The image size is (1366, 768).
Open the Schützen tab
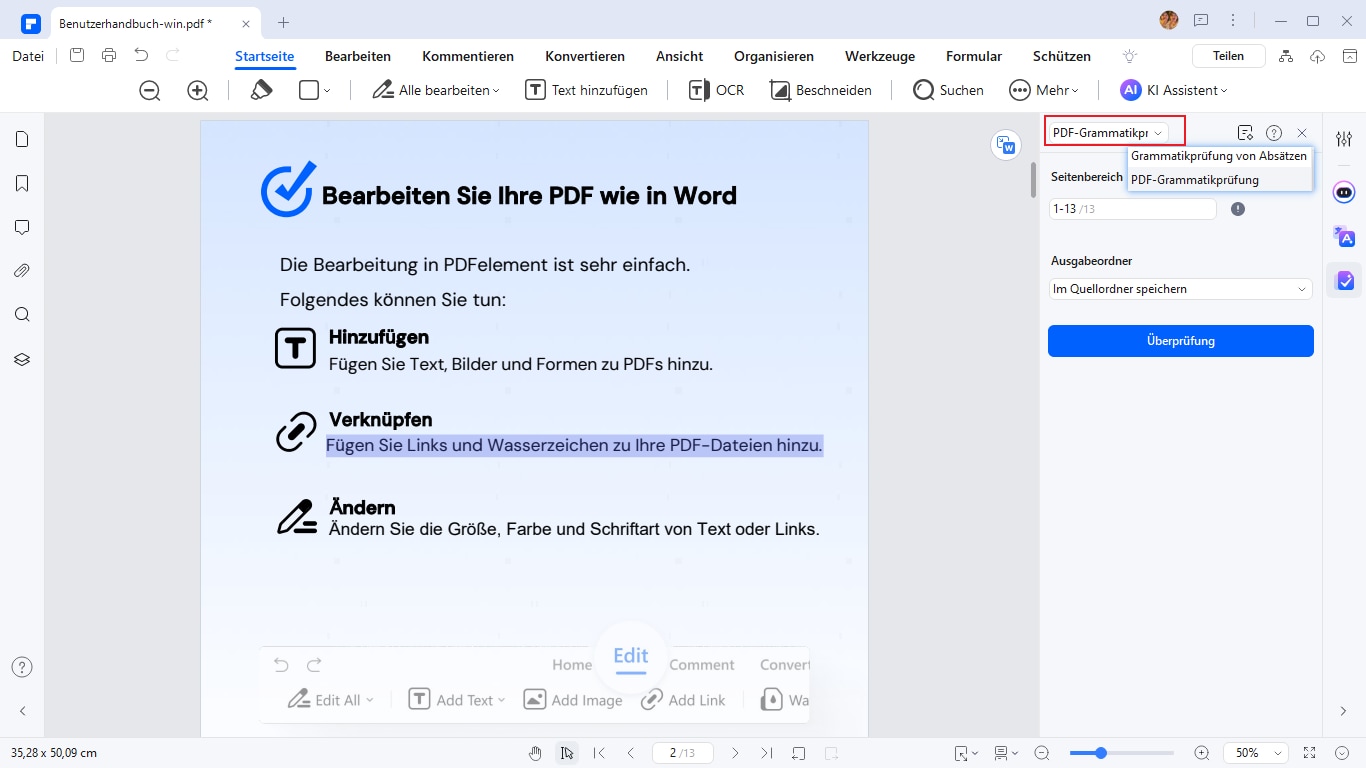tap(1062, 56)
